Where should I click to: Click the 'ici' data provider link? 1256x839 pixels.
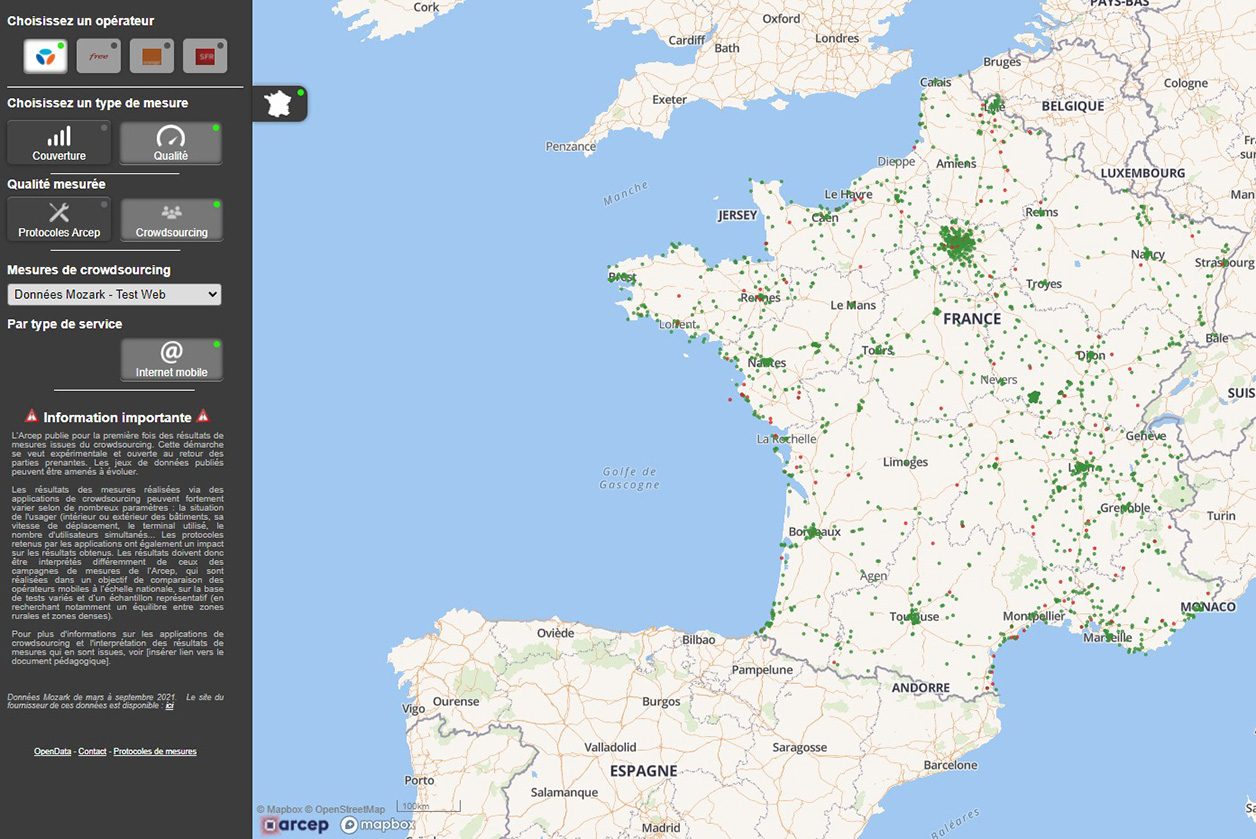click(x=170, y=706)
